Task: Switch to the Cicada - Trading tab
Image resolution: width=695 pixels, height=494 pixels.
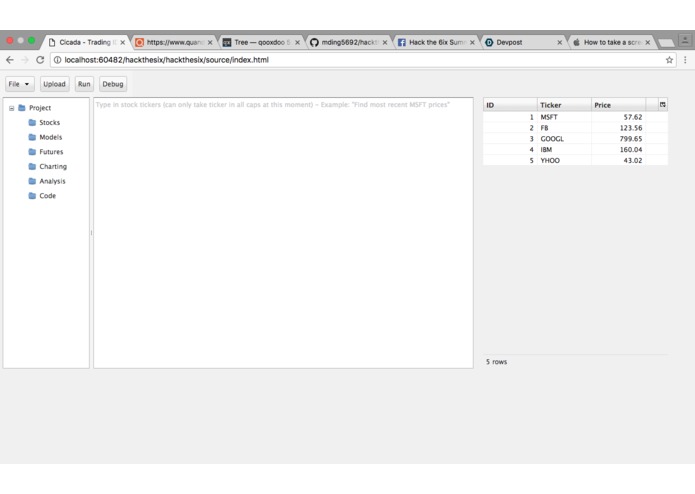Action: [x=84, y=42]
